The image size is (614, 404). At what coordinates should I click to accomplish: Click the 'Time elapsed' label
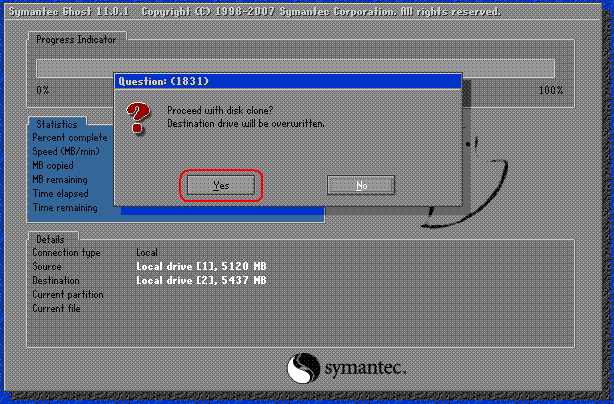tap(60, 193)
